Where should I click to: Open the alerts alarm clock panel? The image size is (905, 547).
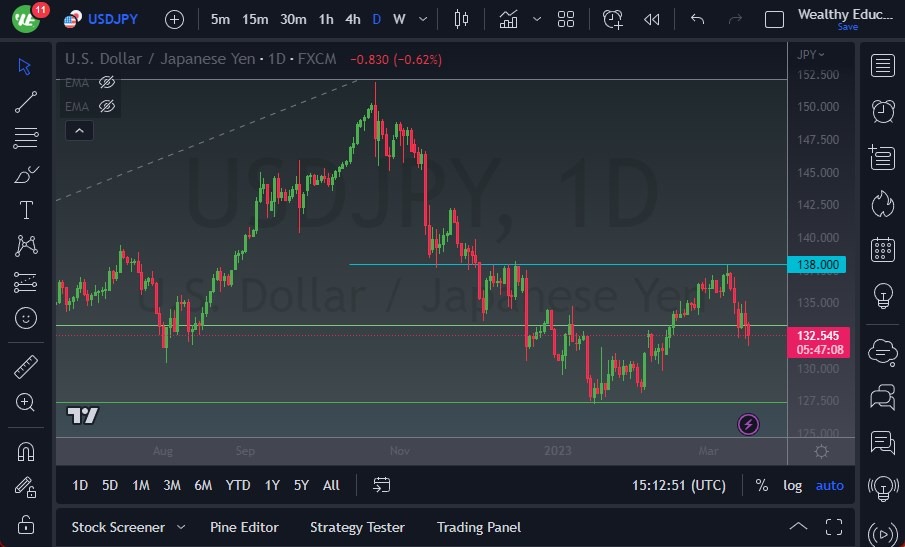coord(882,111)
